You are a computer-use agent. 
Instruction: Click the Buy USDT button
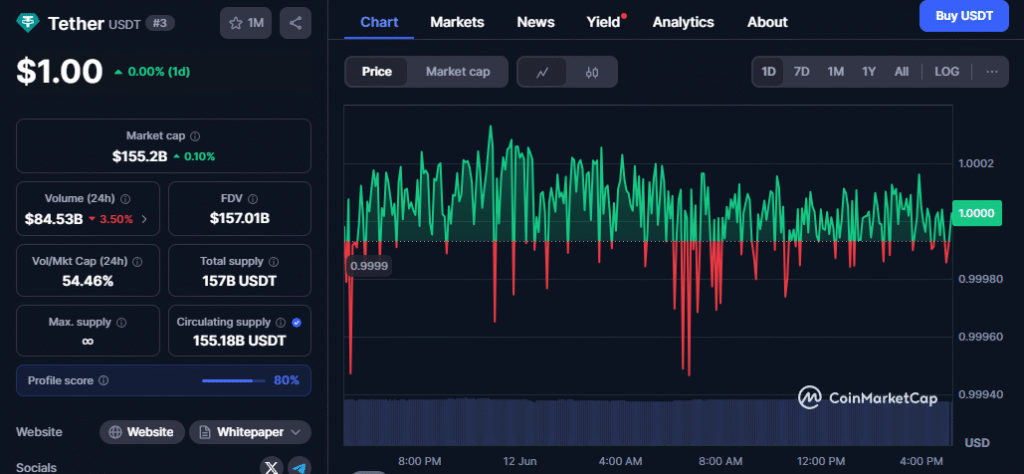[964, 16]
